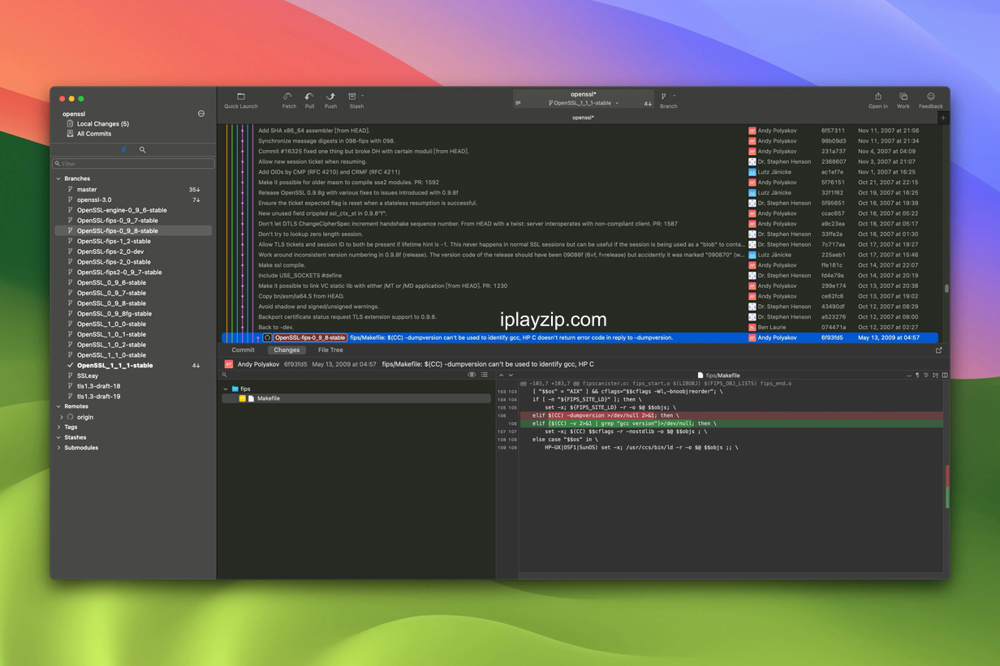The image size is (1000, 666).
Task: Expand the origin remote
Action: (x=62, y=417)
